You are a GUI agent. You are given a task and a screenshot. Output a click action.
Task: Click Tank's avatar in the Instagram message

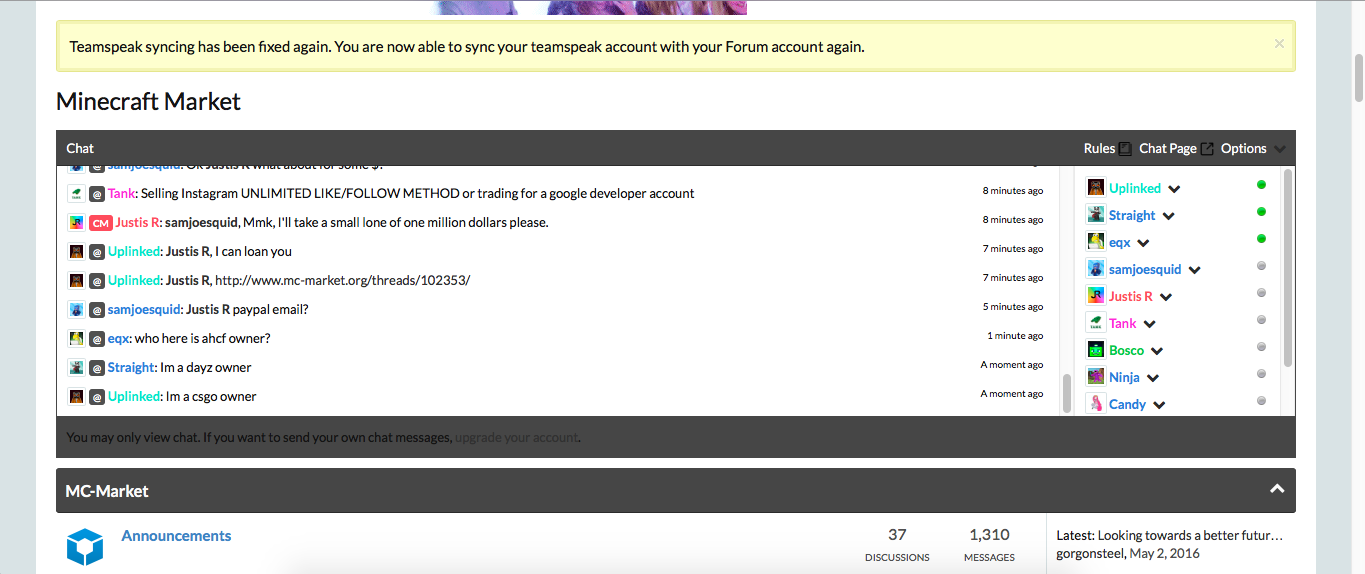tap(76, 193)
